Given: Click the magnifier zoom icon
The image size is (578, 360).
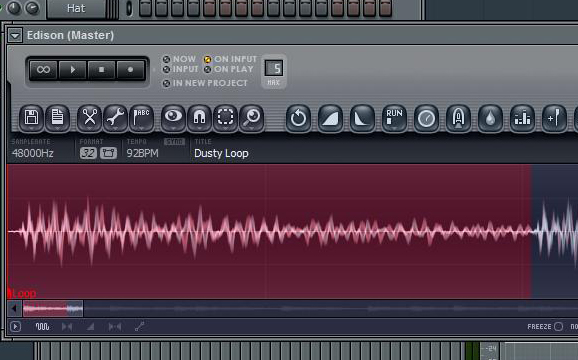Looking at the screenshot, I should click(252, 118).
